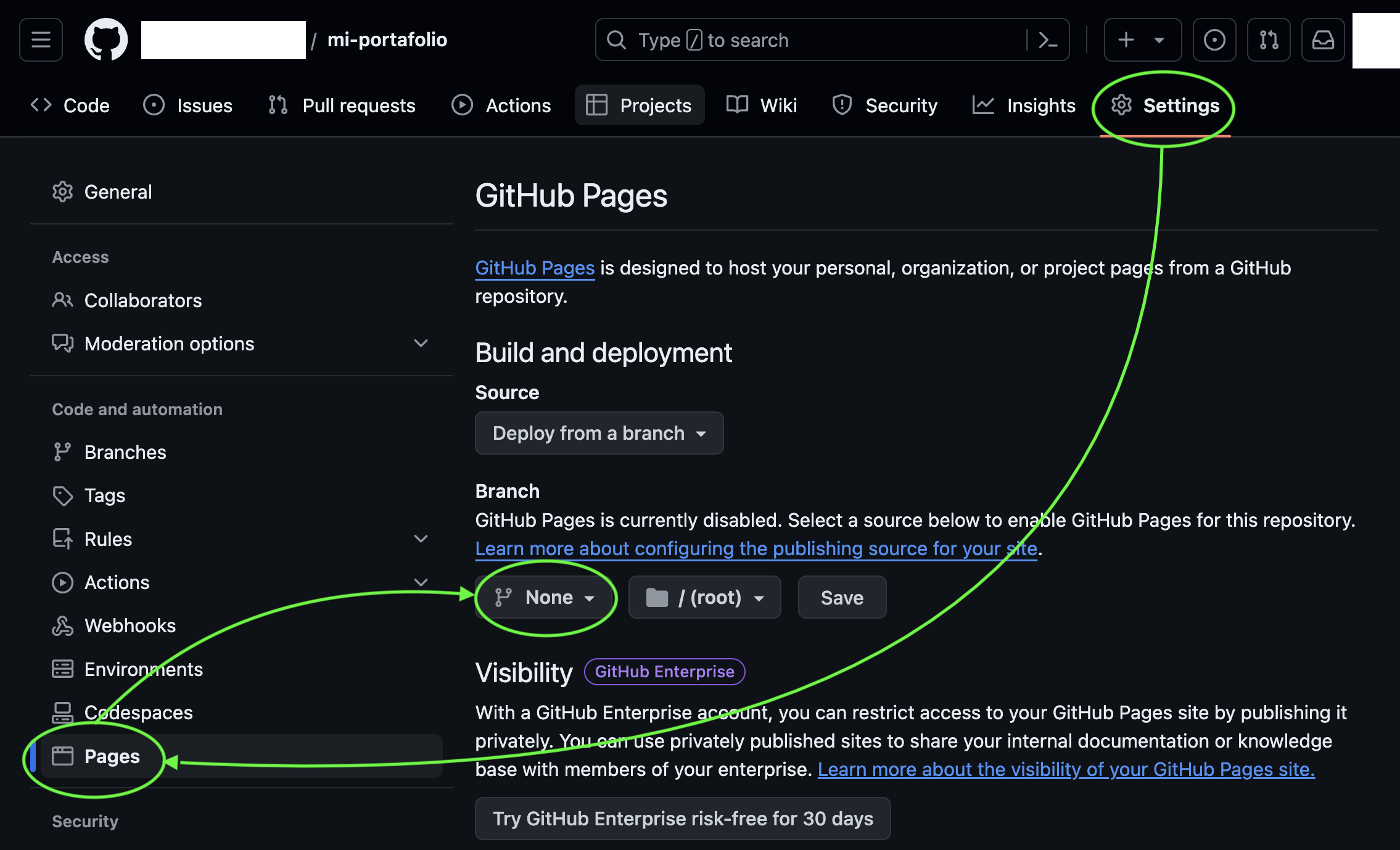Open Tags settings in sidebar

241,495
